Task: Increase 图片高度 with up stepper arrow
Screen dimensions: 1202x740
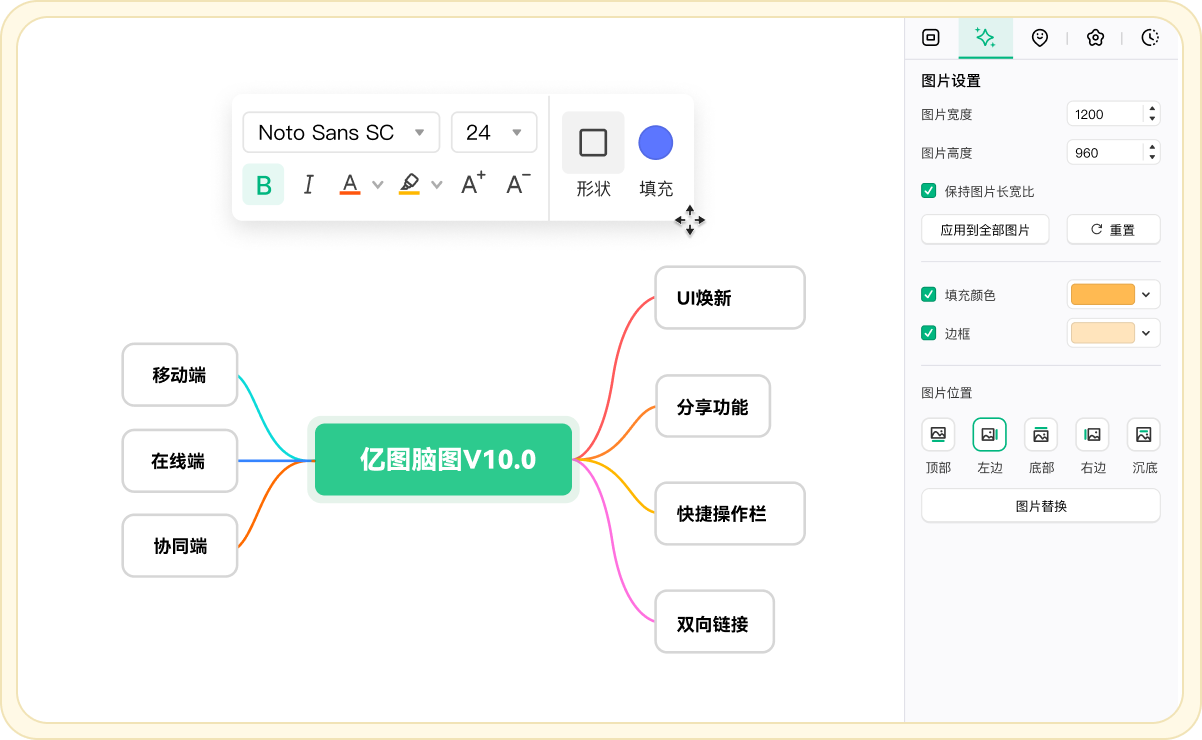Action: click(x=1152, y=148)
